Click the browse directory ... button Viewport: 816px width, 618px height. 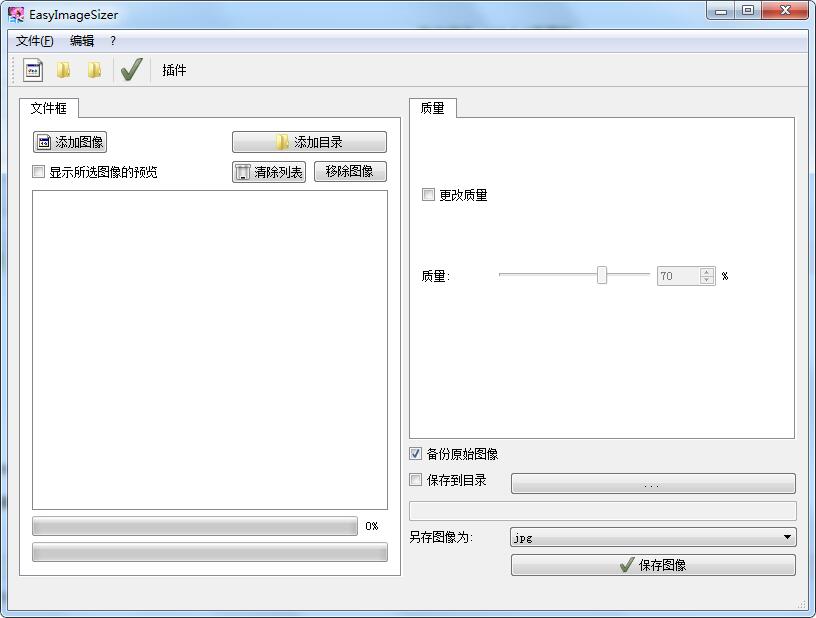[x=653, y=483]
